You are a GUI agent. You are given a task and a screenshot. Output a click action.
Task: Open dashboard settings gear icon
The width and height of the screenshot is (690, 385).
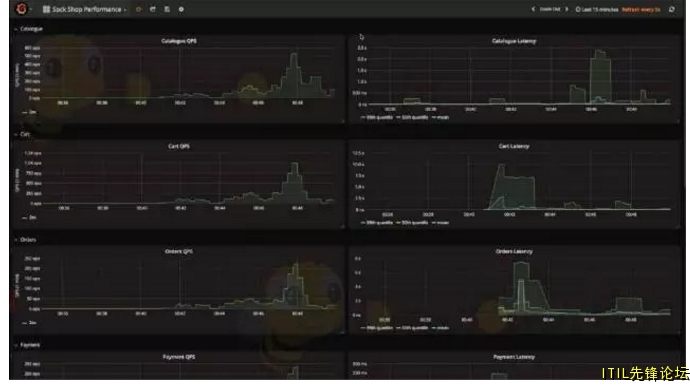coord(181,9)
